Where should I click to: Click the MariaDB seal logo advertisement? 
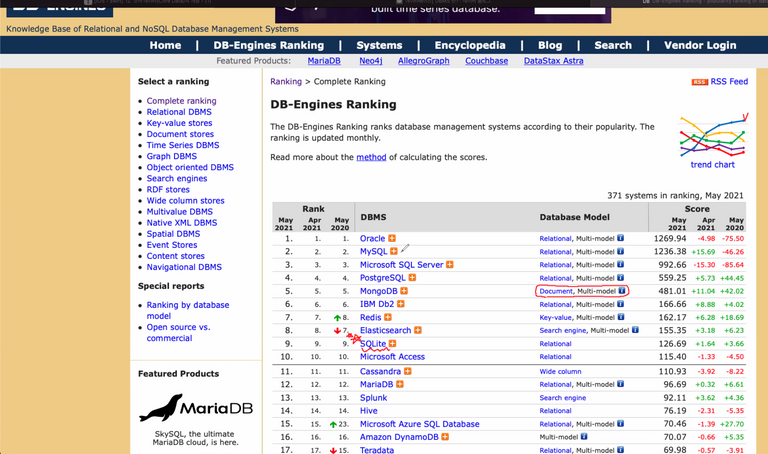click(195, 407)
